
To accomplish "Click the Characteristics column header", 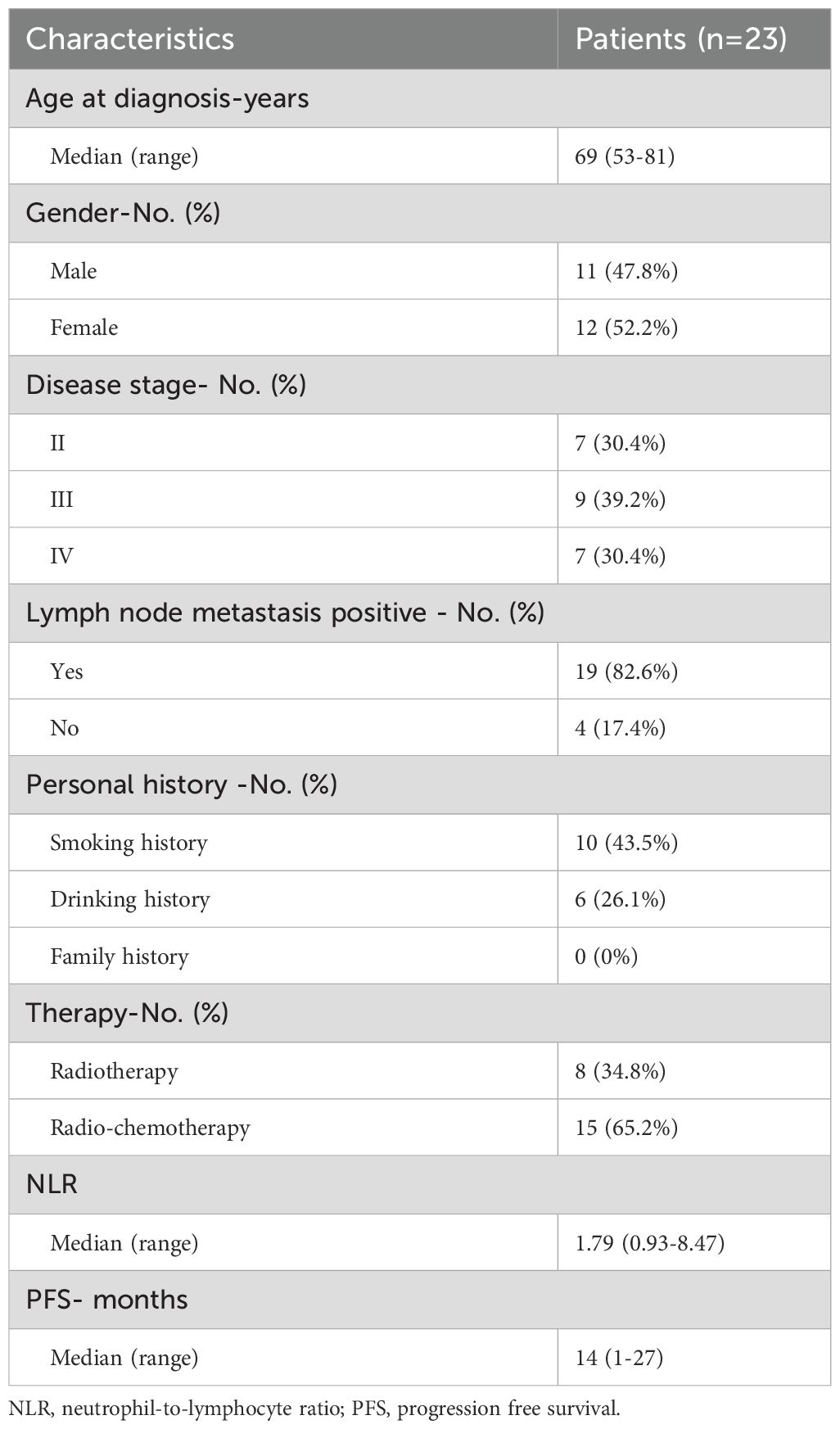I will click(x=130, y=39).
